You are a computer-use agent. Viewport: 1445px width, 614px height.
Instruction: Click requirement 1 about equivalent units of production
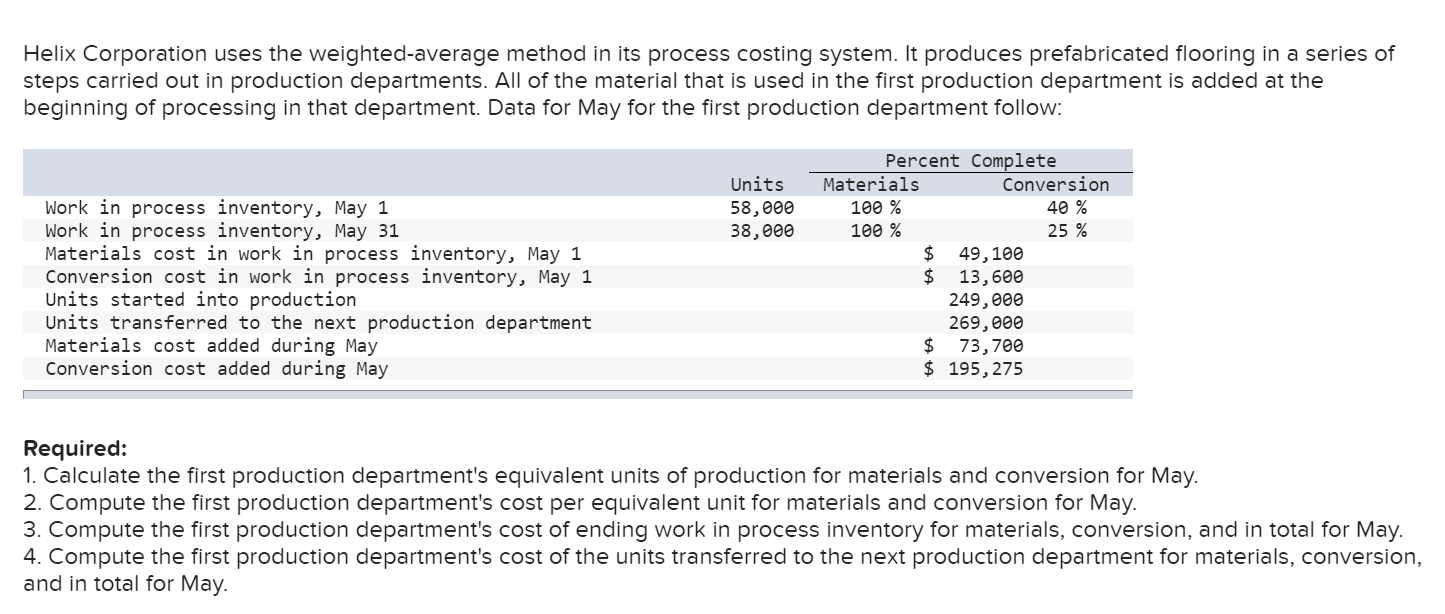[610, 474]
